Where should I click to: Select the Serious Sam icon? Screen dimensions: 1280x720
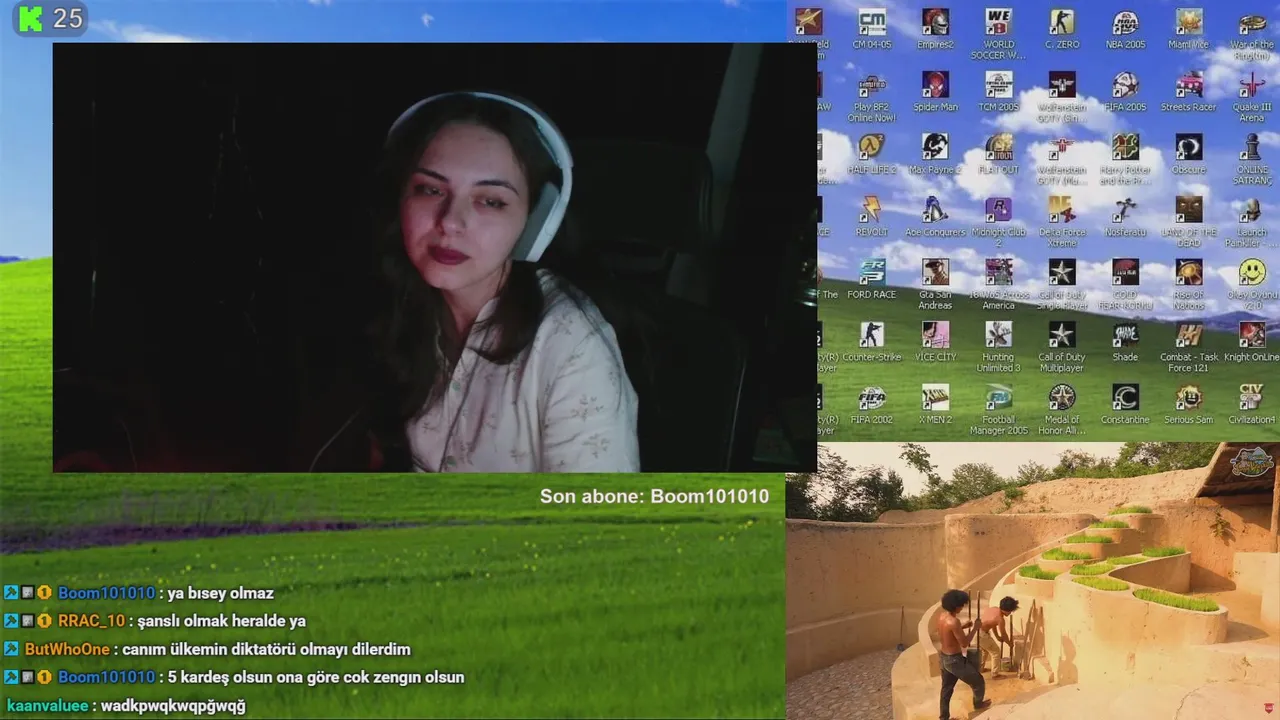(x=1188, y=405)
